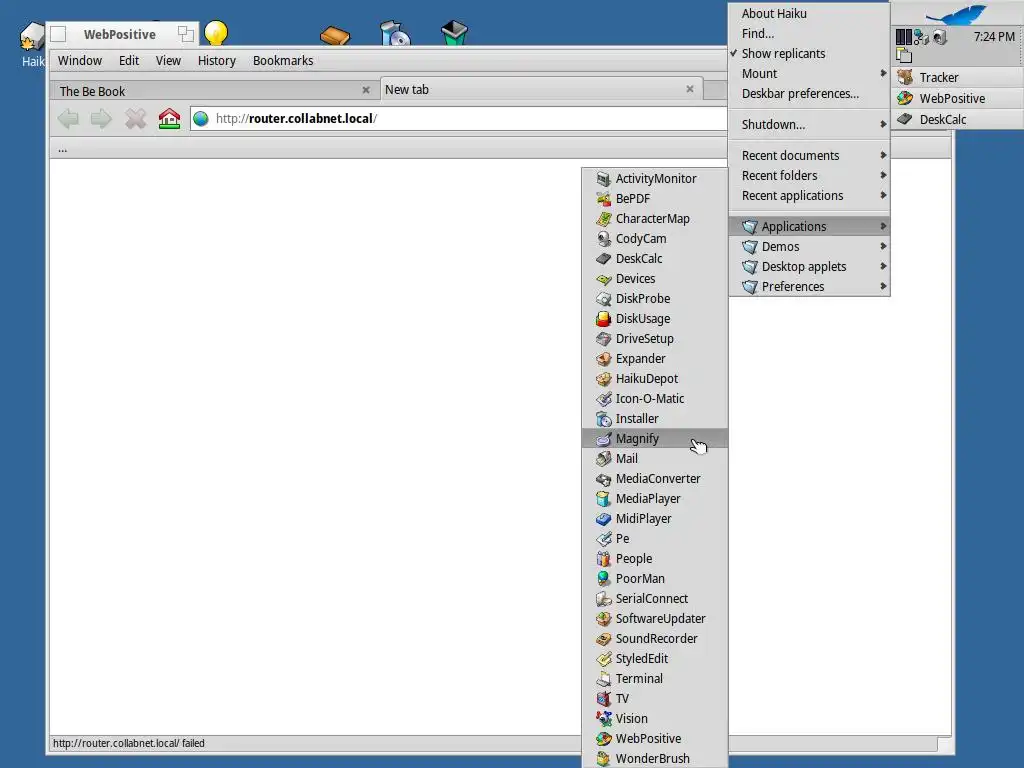This screenshot has width=1024, height=768.
Task: Launch DriveSetup
Action: [x=654, y=338]
